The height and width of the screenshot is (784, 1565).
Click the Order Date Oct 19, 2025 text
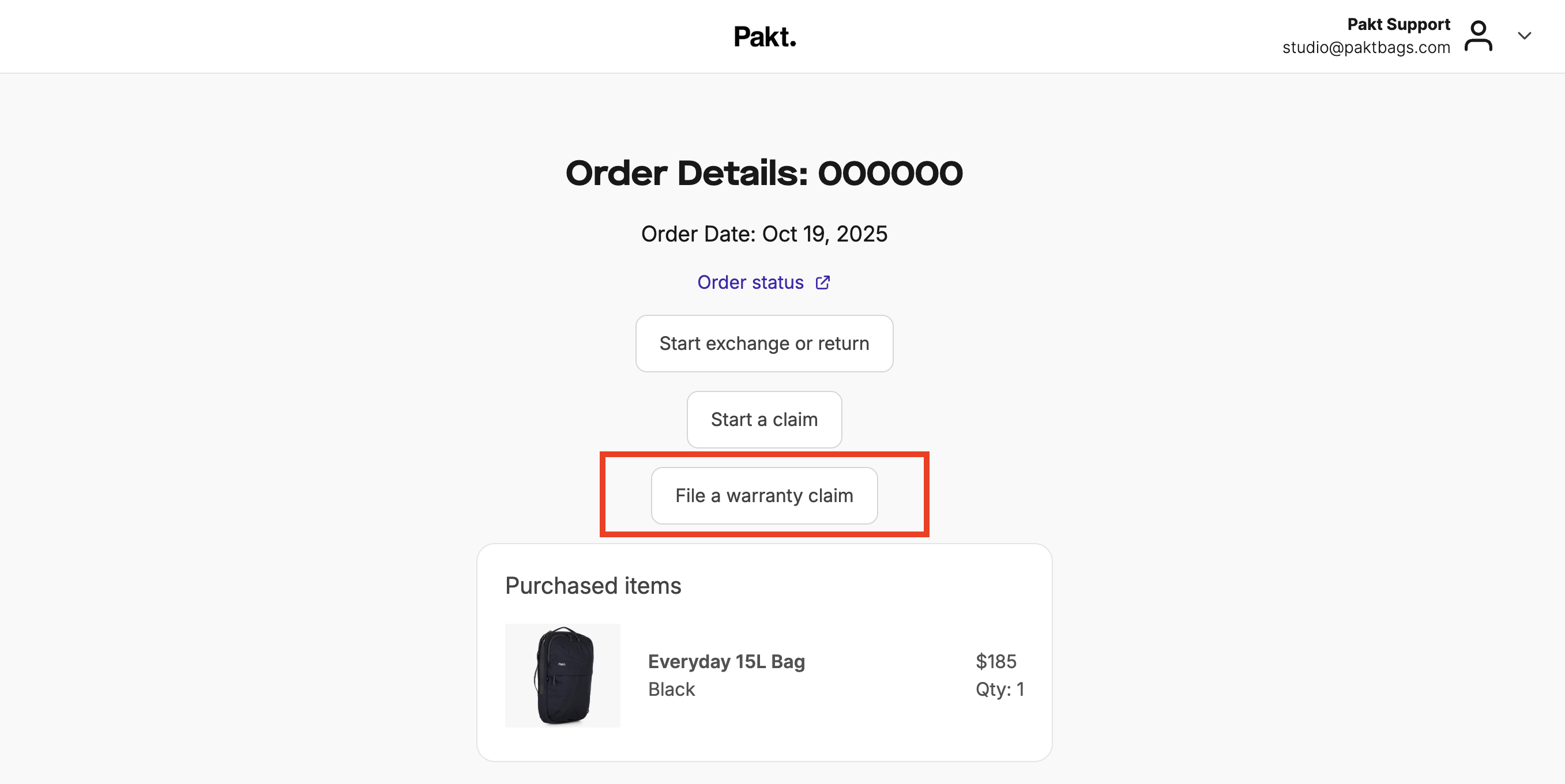pyautogui.click(x=764, y=234)
